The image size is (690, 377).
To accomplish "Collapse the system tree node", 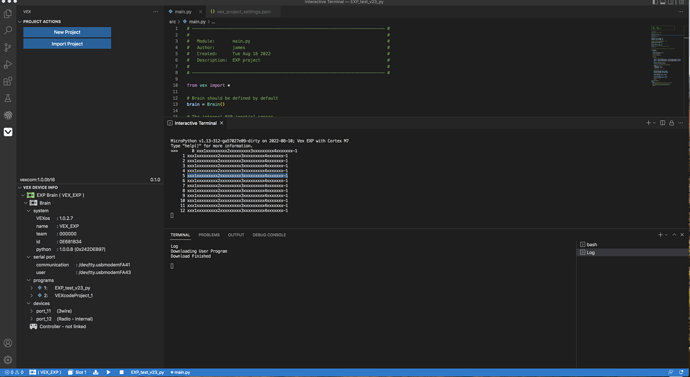I will point(29,211).
